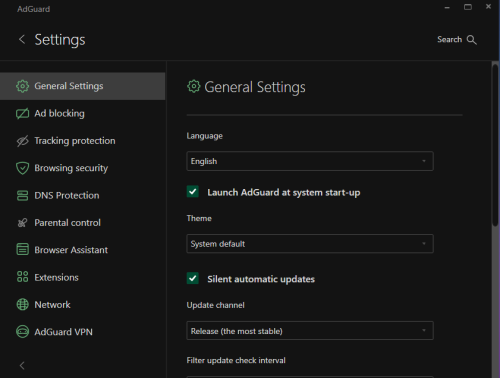500x378 pixels.
Task: Collapse the sidebar with the bottom chevron
Action: tap(22, 366)
